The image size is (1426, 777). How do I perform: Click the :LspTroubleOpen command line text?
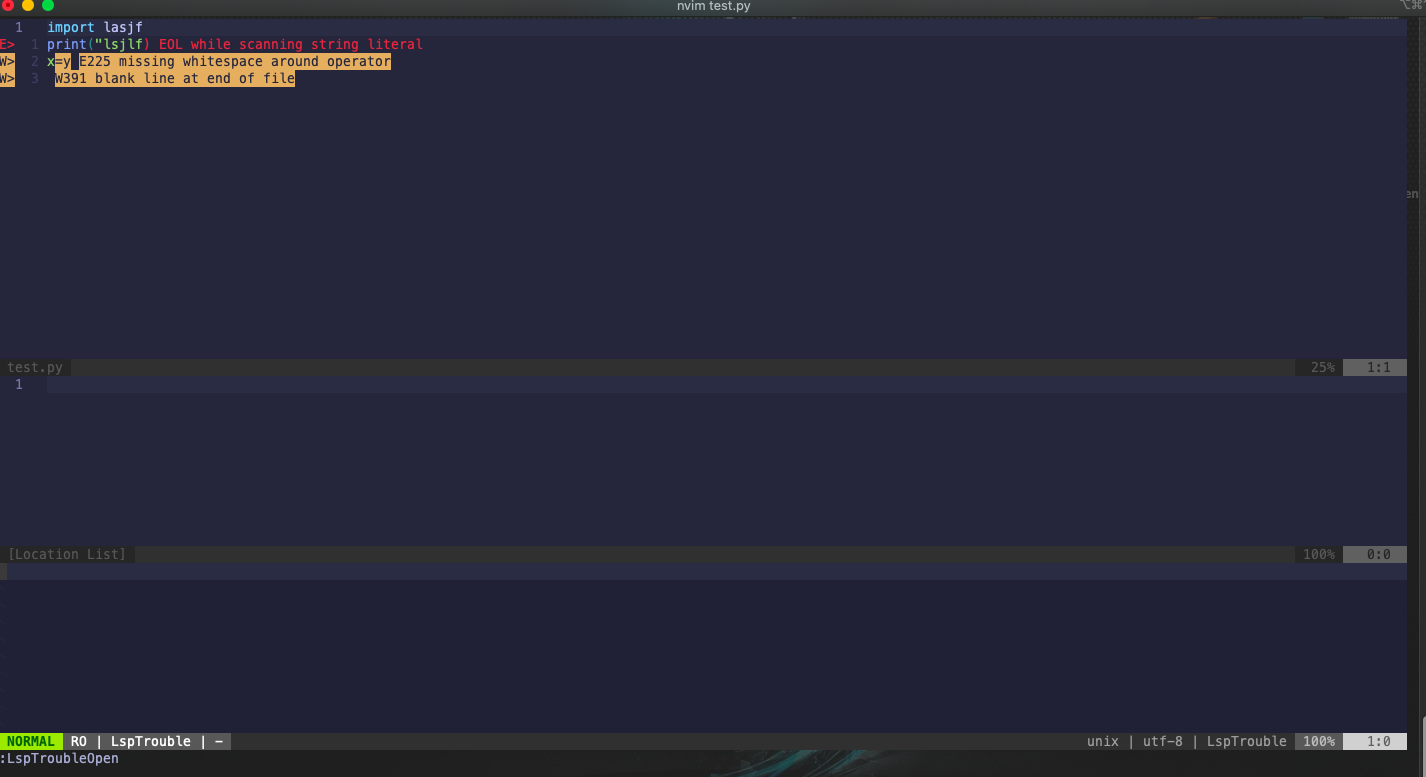coord(58,758)
